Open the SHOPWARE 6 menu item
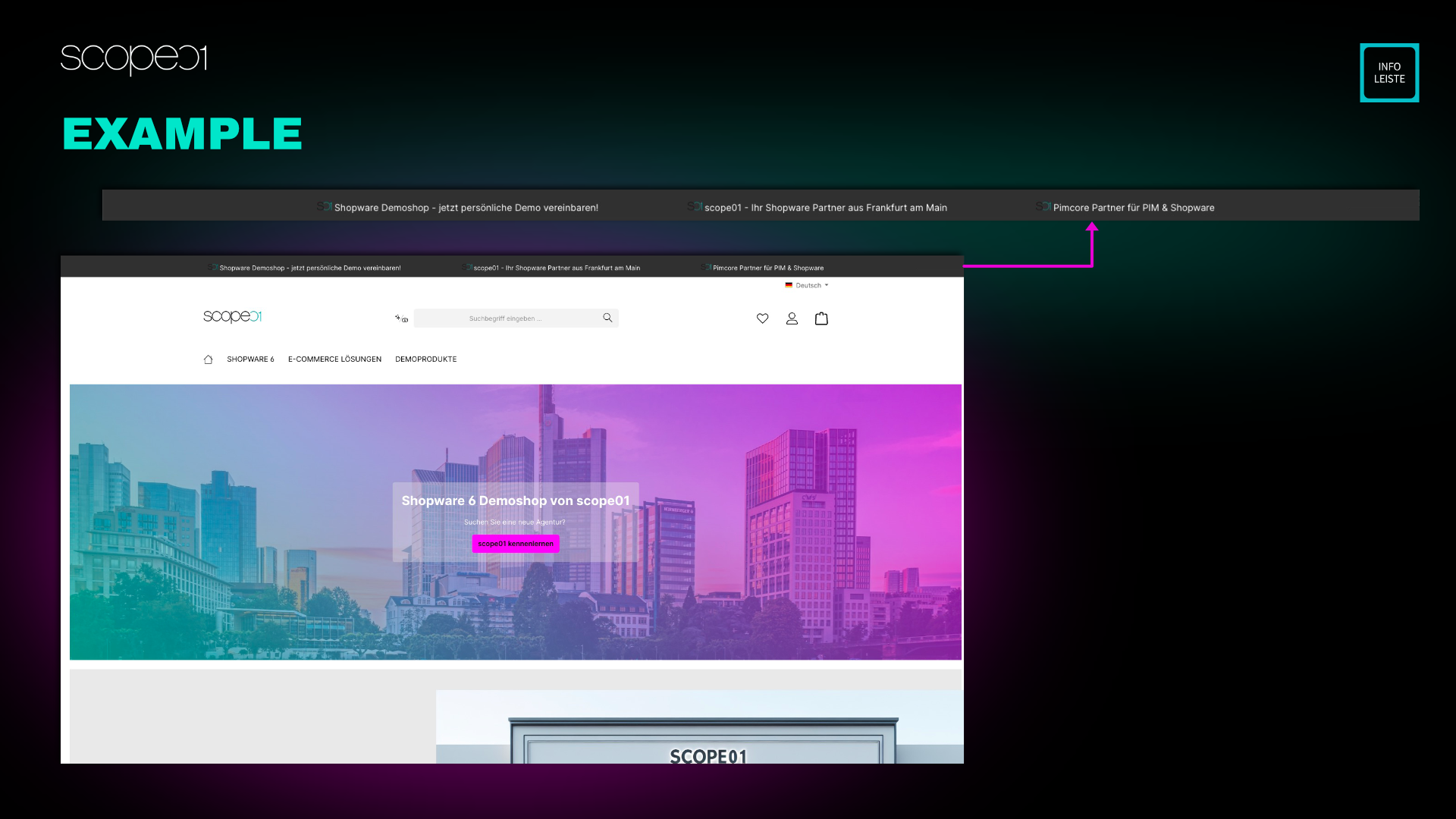1456x819 pixels. tap(250, 359)
